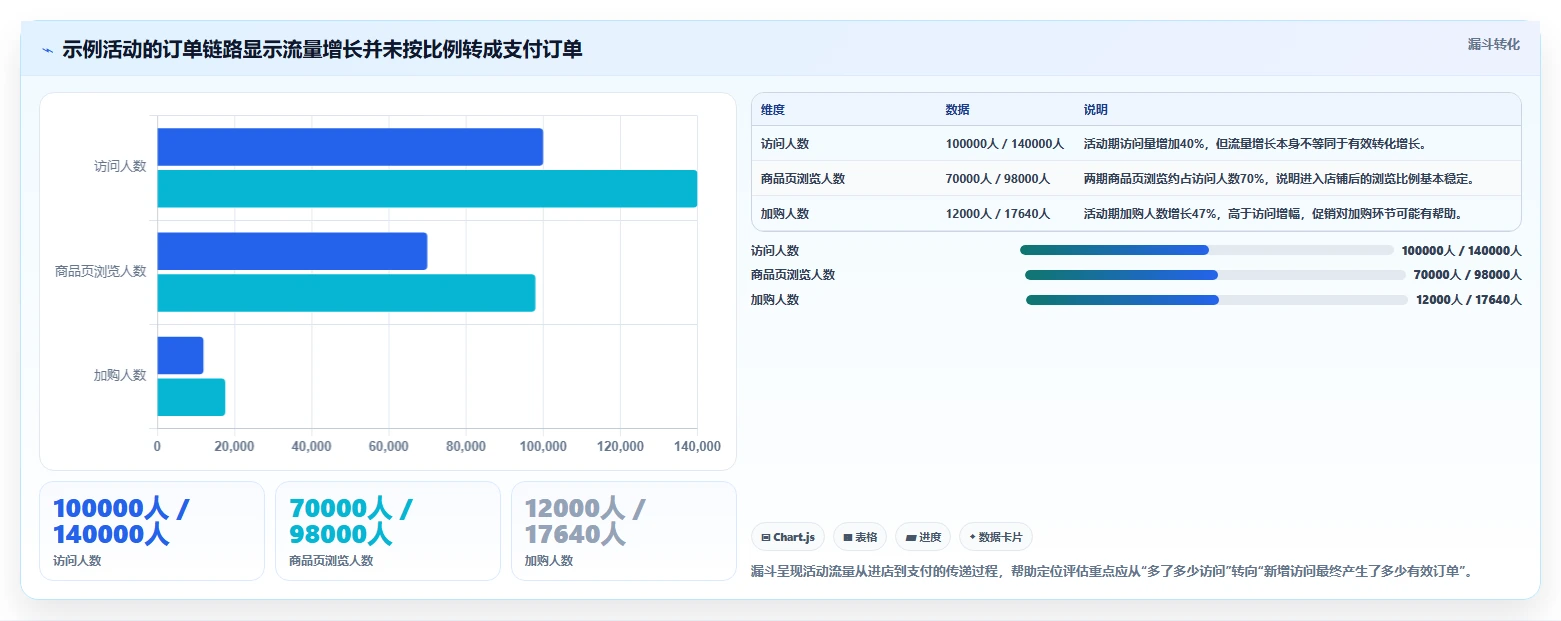Image resolution: width=1561 pixels, height=621 pixels.
Task: Click the 漏斗转化 tag label
Action: 1493,44
